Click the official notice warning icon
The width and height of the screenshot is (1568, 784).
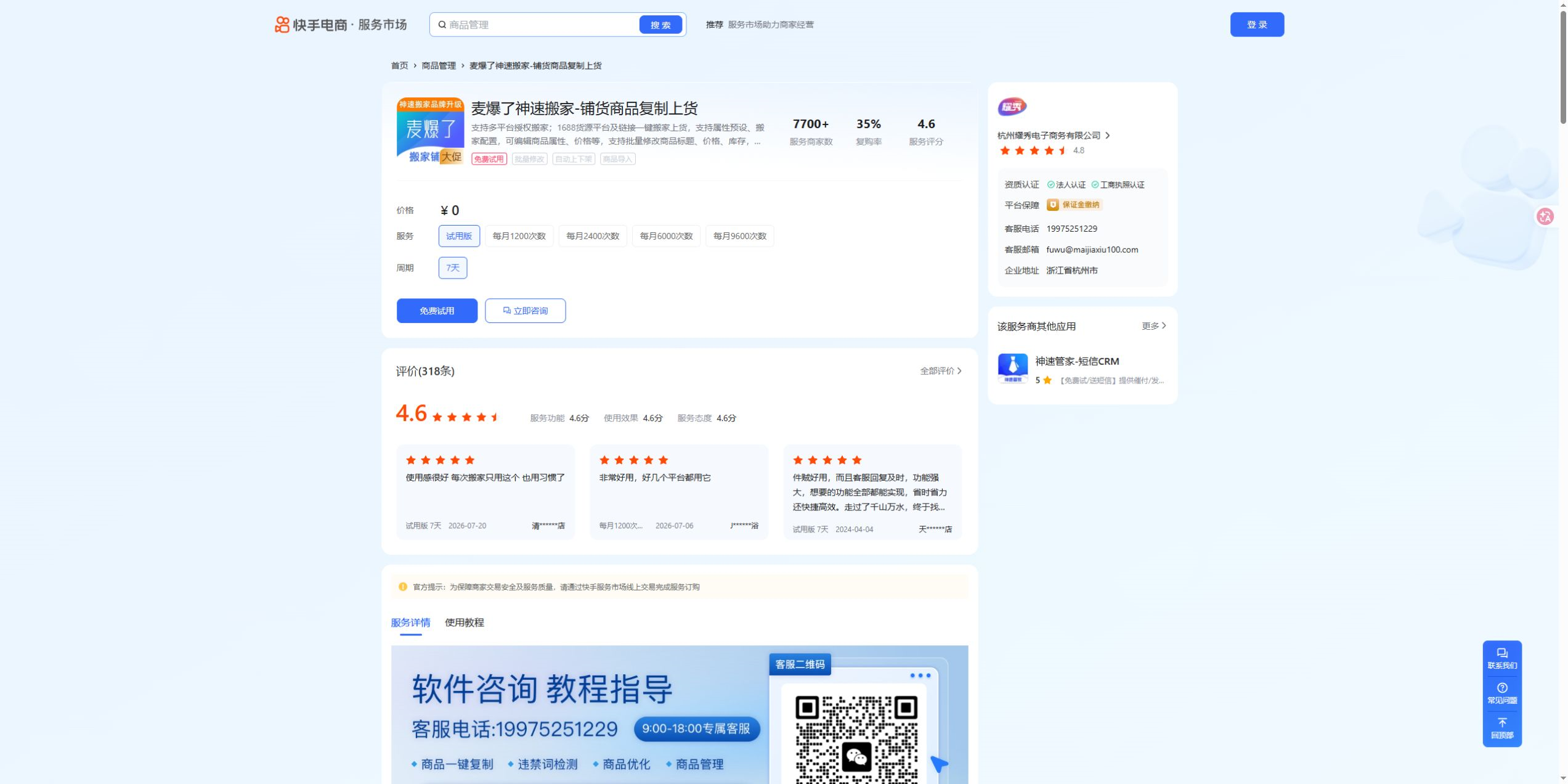coord(402,587)
